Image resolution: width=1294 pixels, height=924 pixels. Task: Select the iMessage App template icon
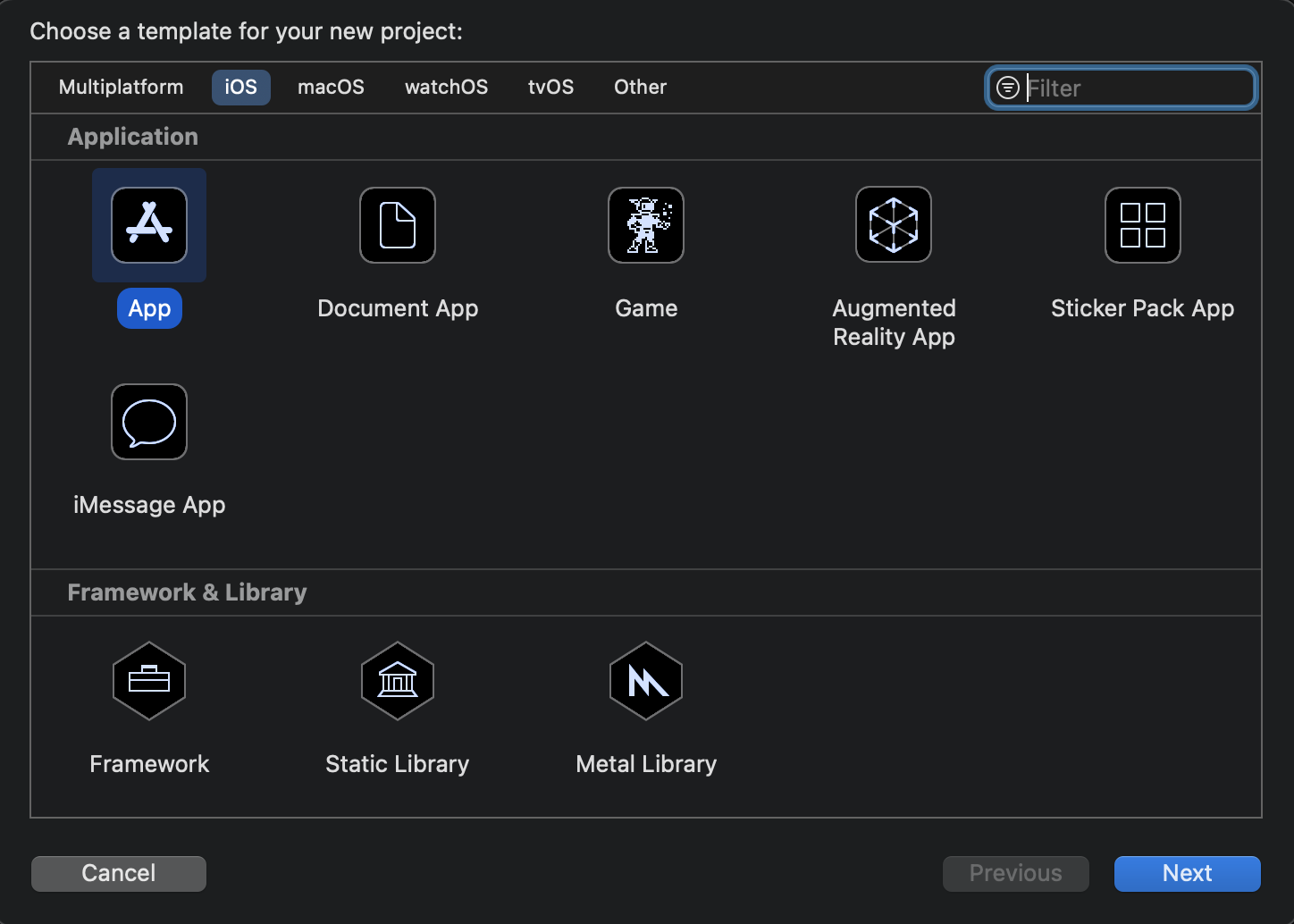pos(149,422)
